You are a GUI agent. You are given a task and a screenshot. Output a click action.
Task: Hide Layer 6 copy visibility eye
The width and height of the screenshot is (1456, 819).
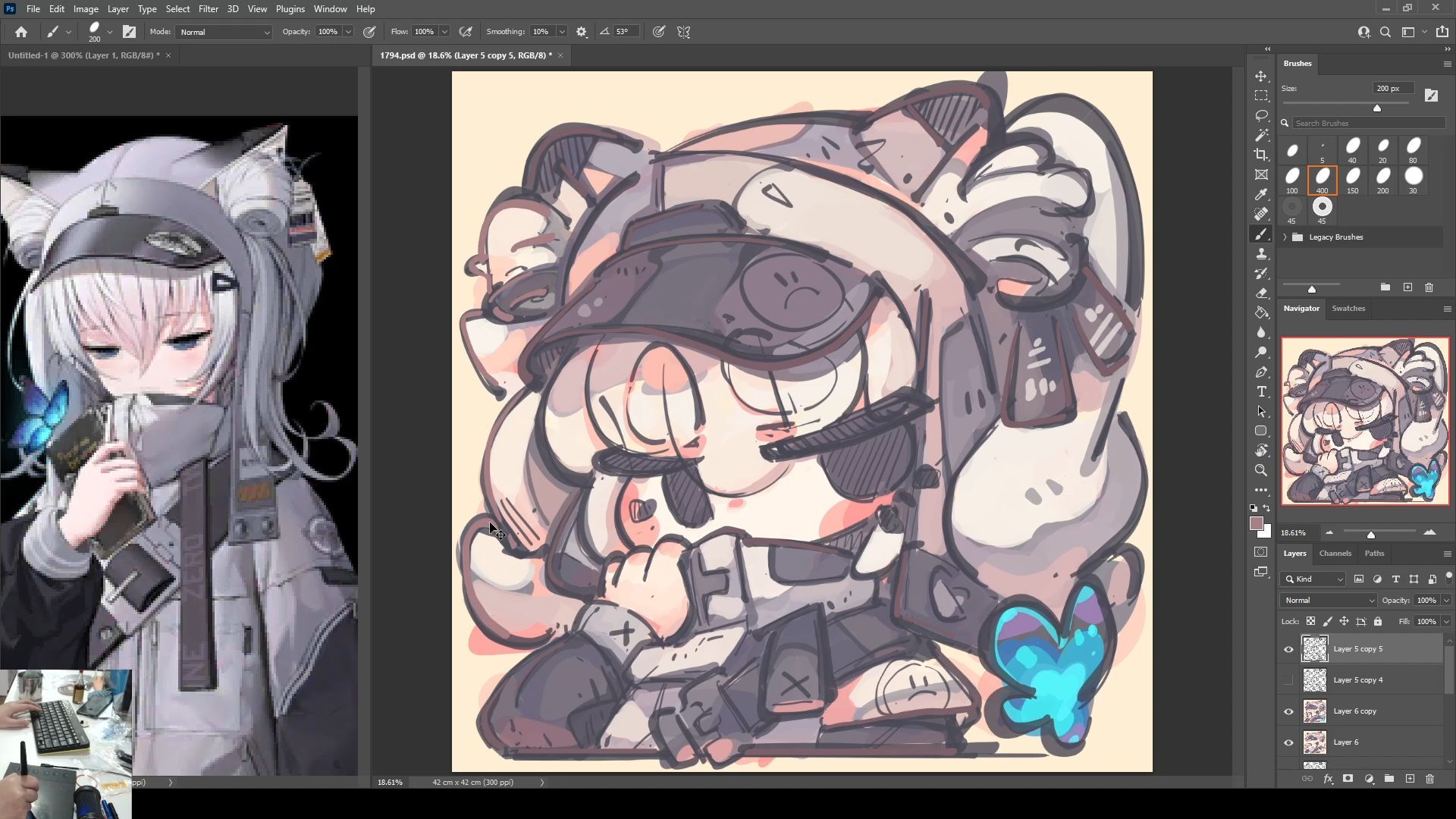(x=1288, y=711)
